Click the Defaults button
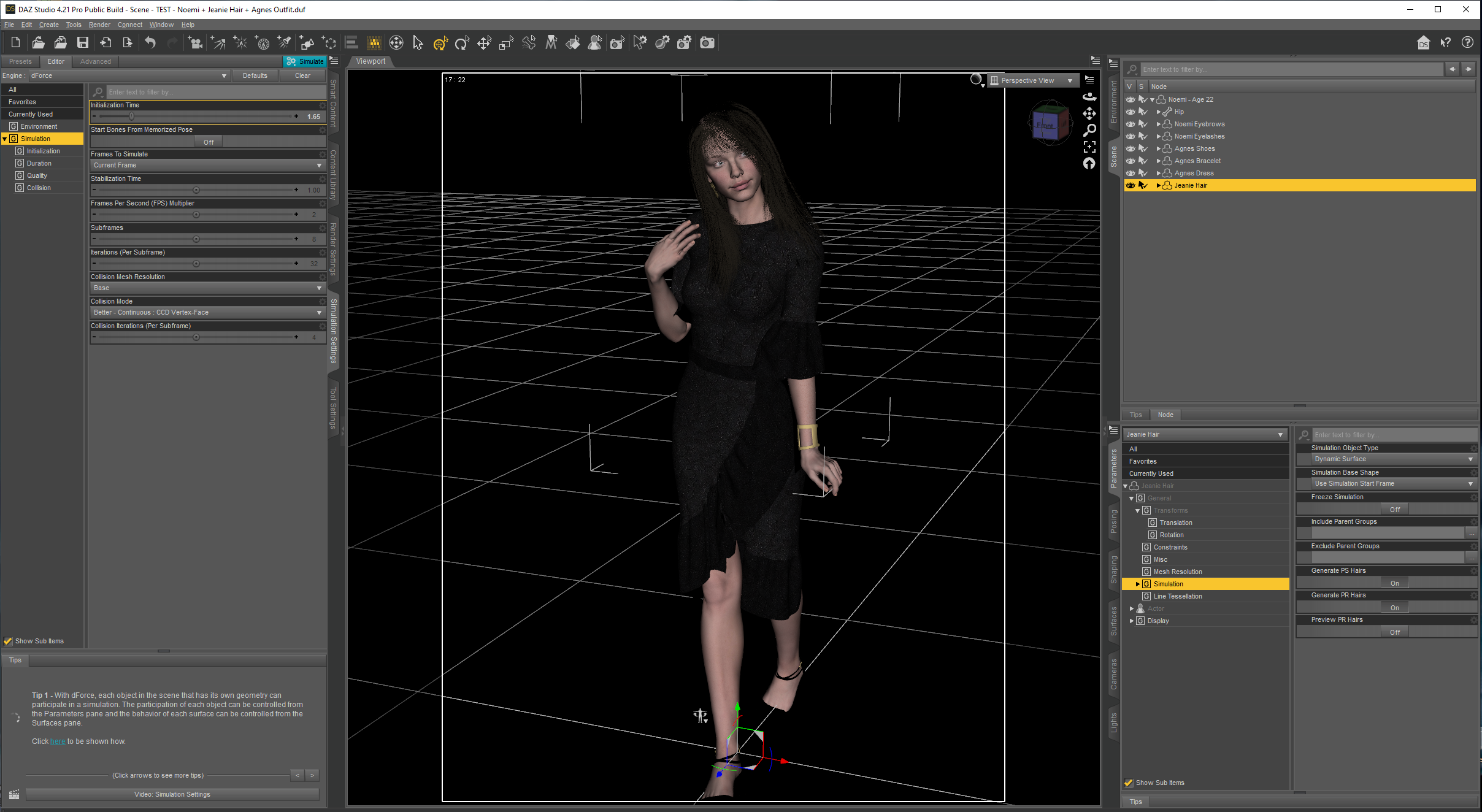1482x812 pixels. pyautogui.click(x=255, y=75)
